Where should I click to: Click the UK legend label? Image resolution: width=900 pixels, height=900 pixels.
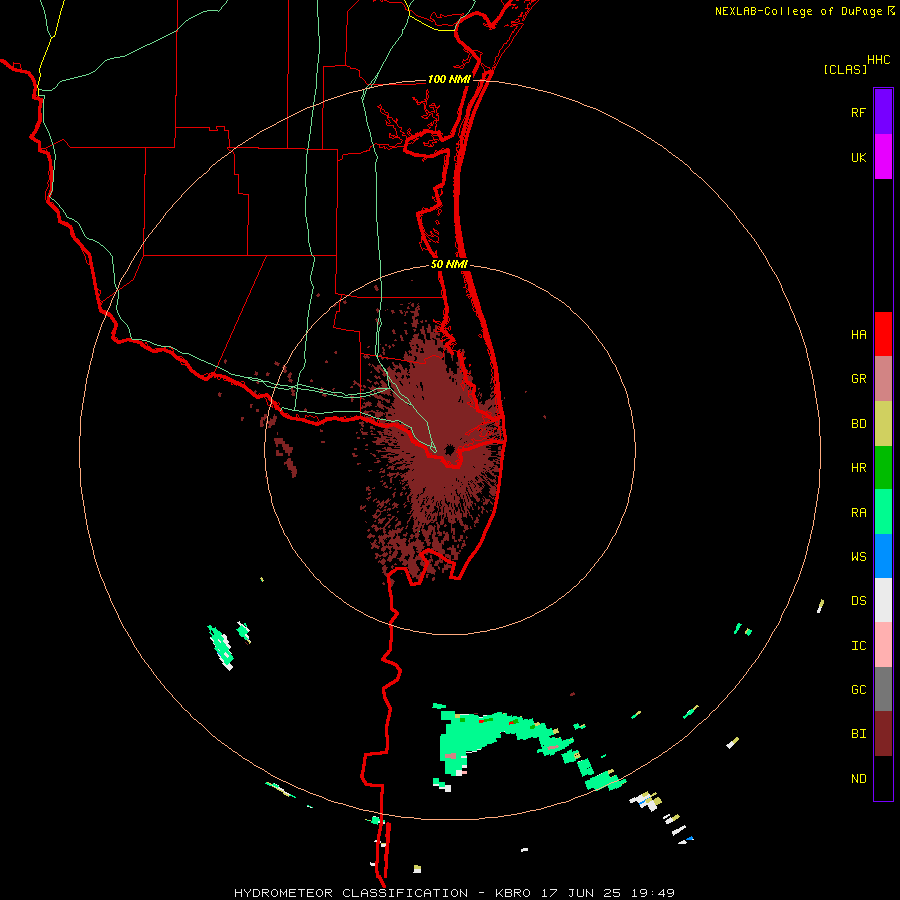click(x=858, y=157)
